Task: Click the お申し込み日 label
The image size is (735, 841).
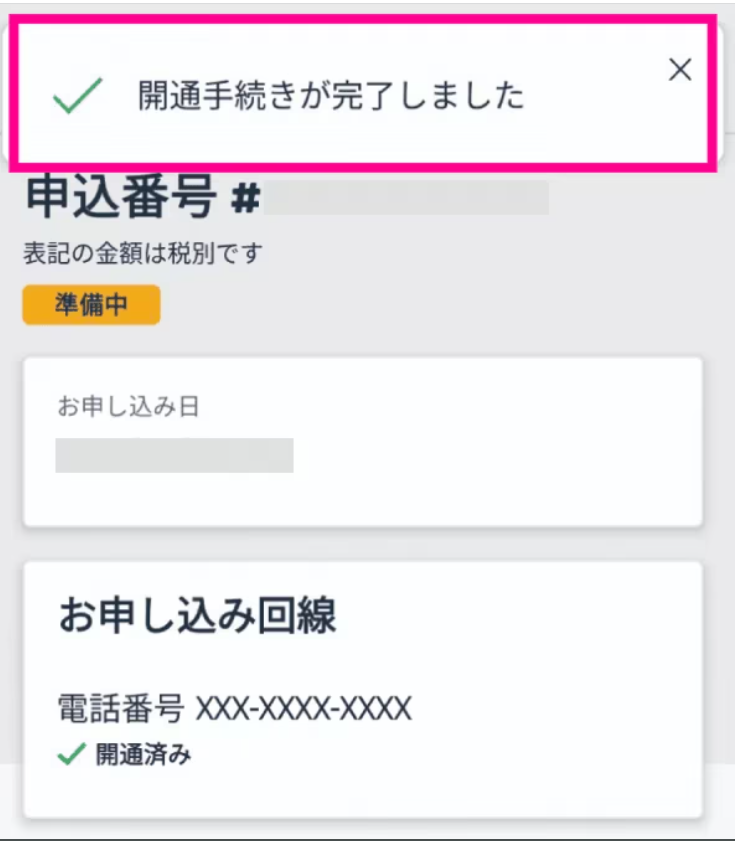Action: coord(132,407)
